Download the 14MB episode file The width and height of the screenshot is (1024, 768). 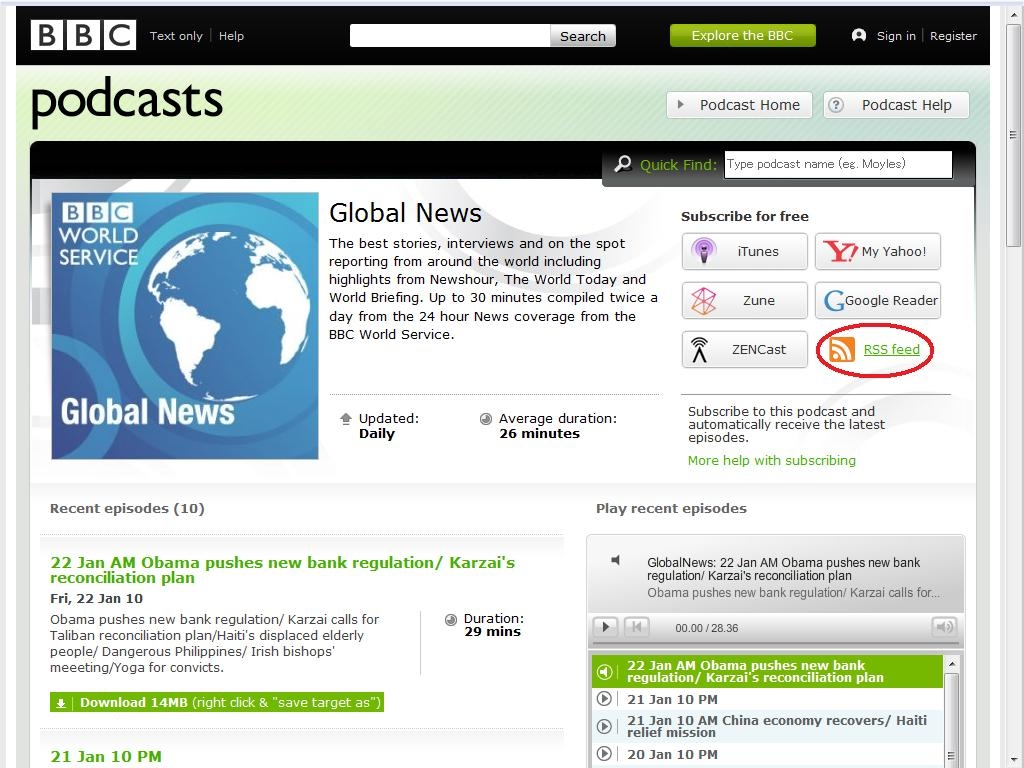tap(217, 702)
